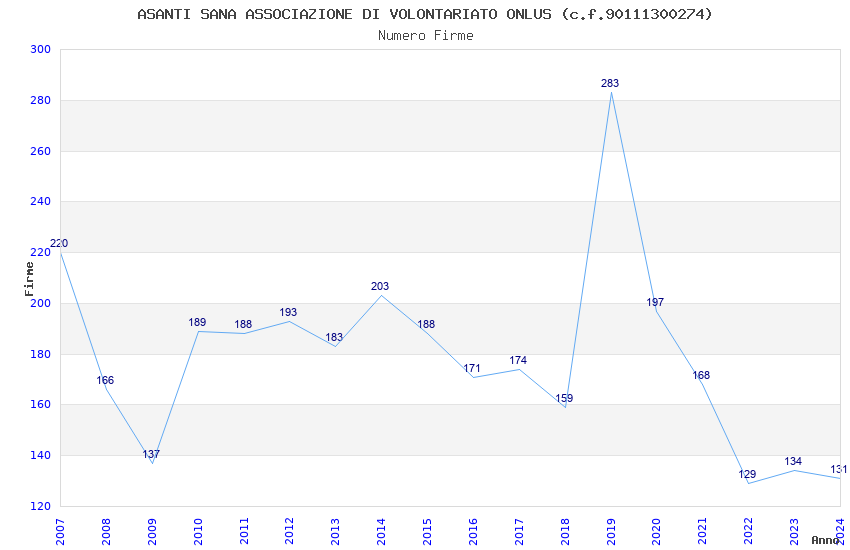The image size is (850, 550).
Task: Click x-axis year 2023
Action: (x=794, y=532)
